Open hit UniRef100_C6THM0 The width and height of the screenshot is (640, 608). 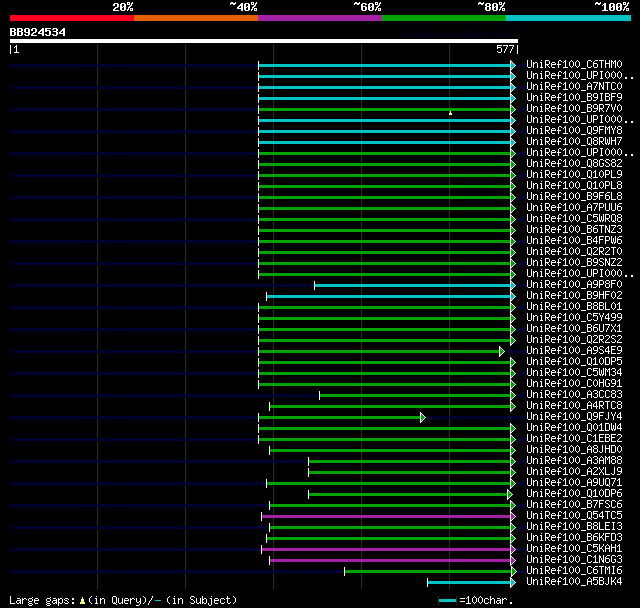tap(574, 64)
